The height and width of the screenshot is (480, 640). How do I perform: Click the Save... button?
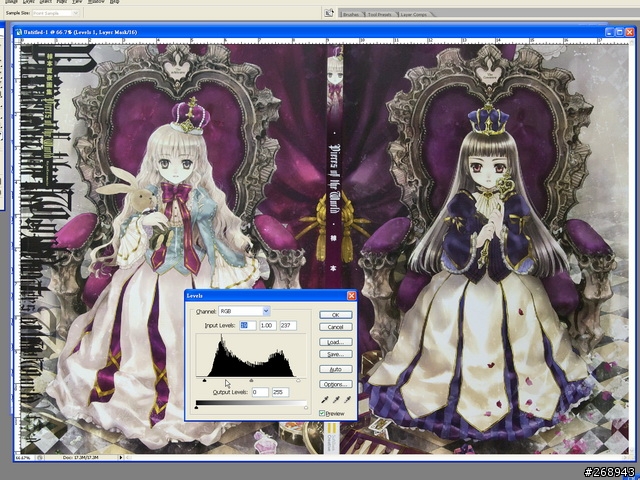336,354
